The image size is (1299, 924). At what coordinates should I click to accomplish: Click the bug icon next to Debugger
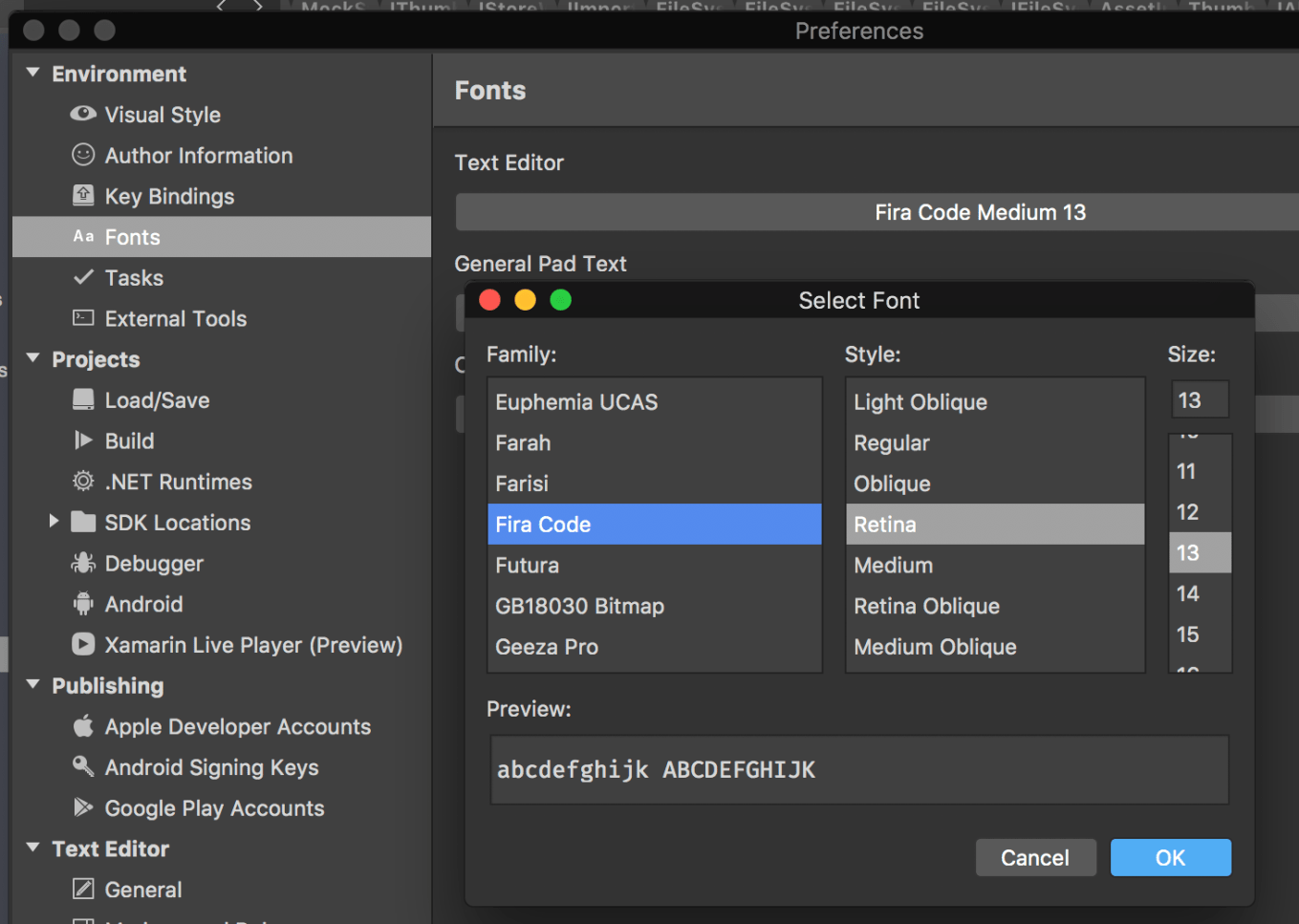pyautogui.click(x=83, y=563)
